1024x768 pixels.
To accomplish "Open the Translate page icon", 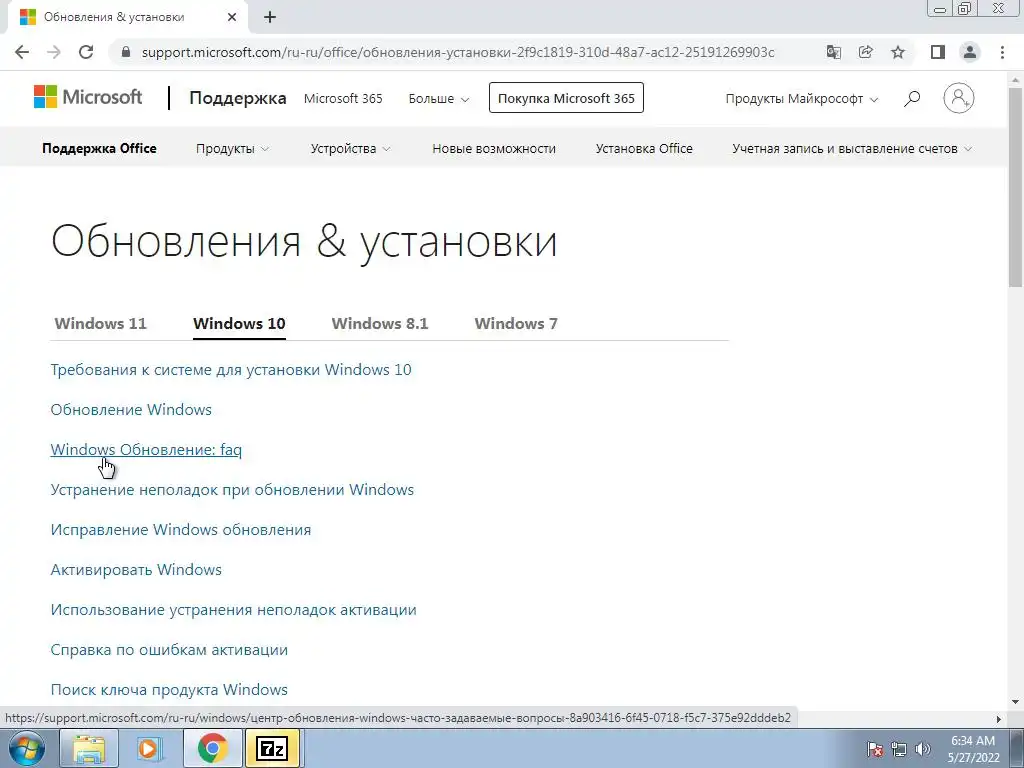I will pyautogui.click(x=833, y=52).
